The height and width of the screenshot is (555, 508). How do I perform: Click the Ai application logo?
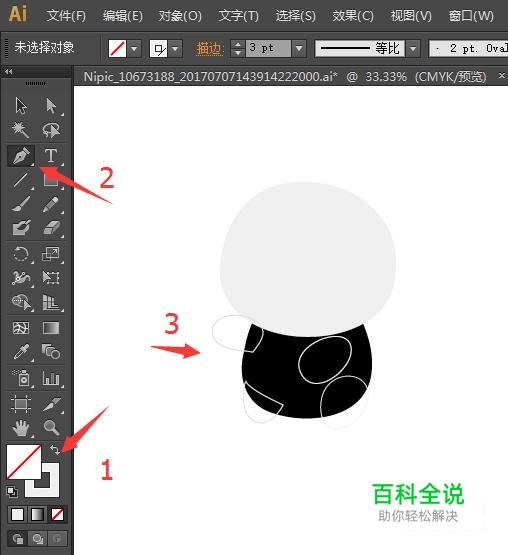pos(18,14)
